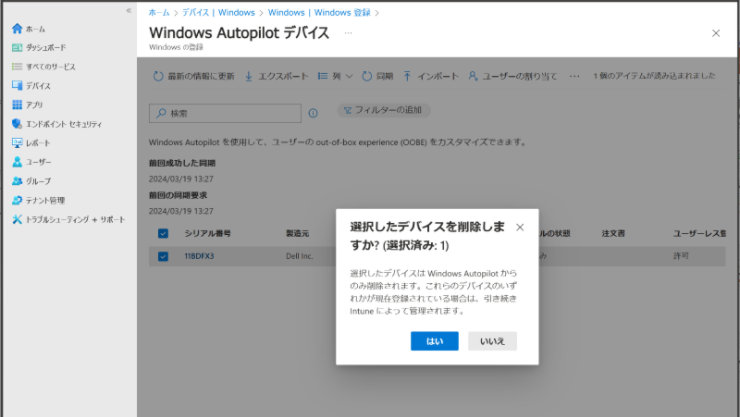Open Users (ユーザー) in the sidebar
740x417 pixels.
tap(32, 162)
